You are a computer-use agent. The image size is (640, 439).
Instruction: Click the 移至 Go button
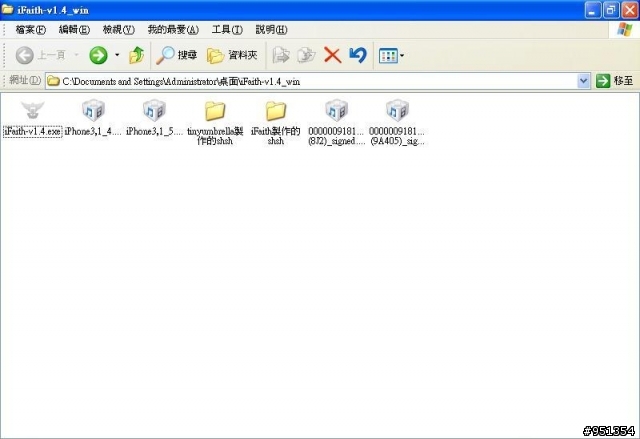coord(614,81)
